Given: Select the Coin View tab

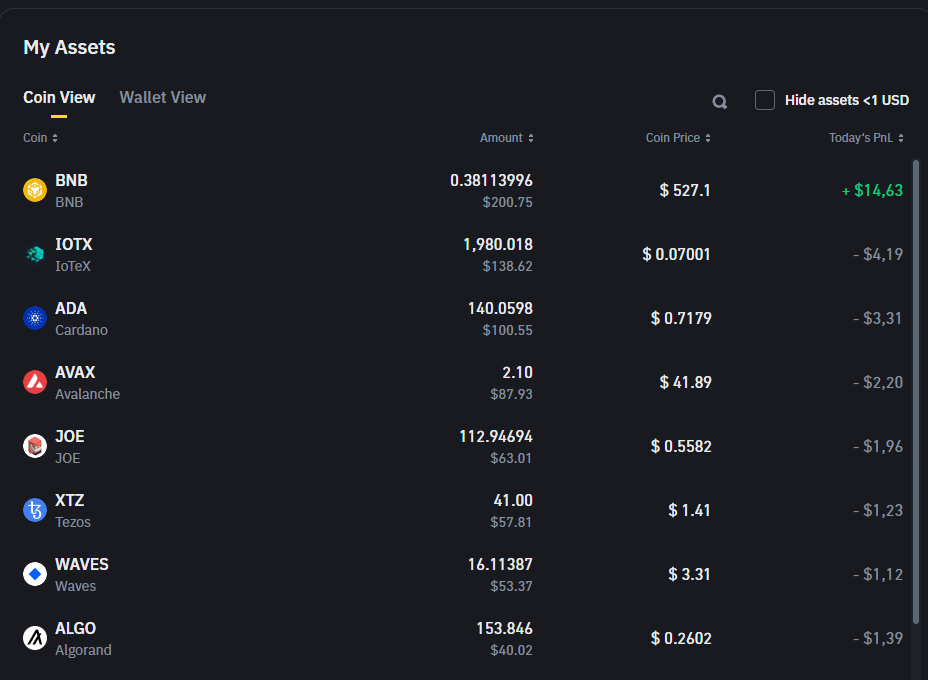Looking at the screenshot, I should [59, 98].
